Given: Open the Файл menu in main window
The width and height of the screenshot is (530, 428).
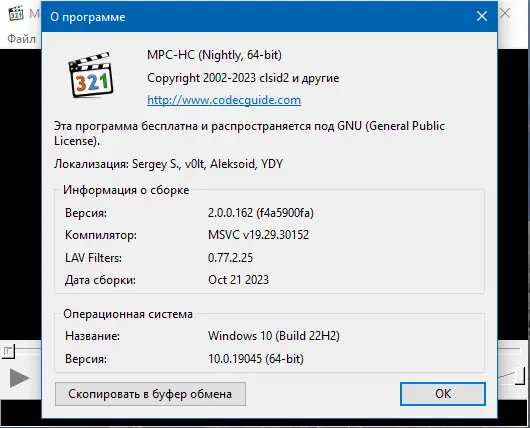Looking at the screenshot, I should (21, 39).
